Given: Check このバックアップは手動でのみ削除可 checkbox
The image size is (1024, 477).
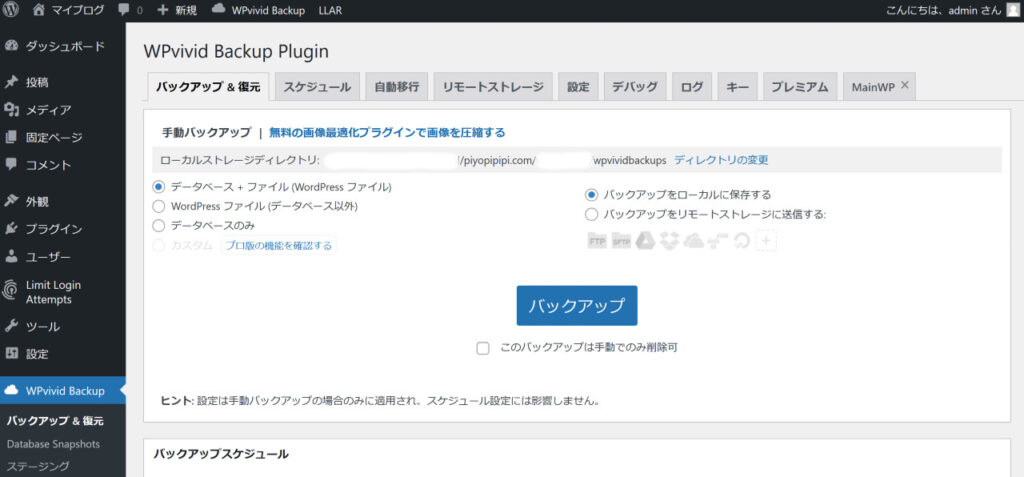Looking at the screenshot, I should 483,348.
